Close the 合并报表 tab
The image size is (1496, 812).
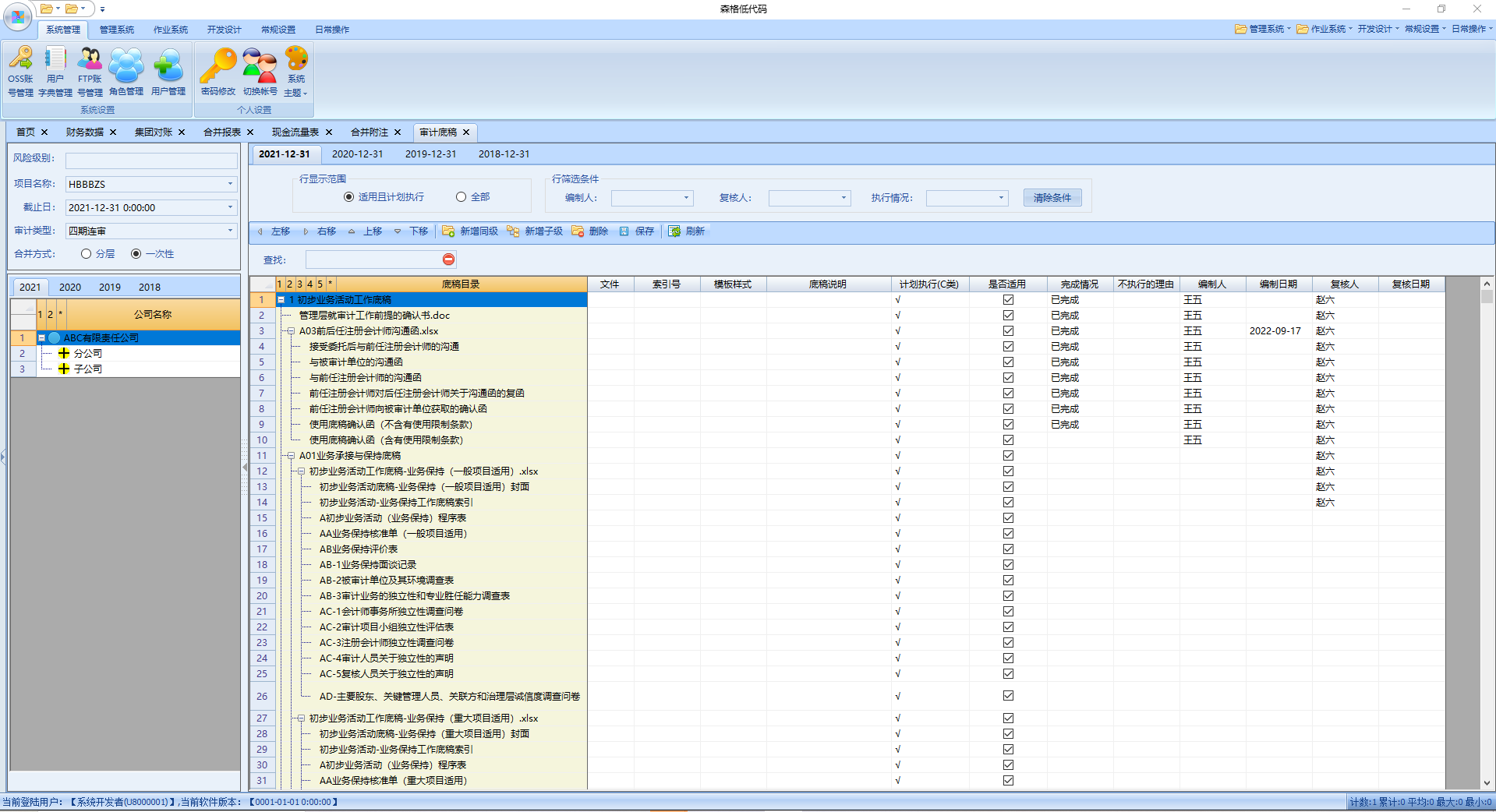coord(250,132)
